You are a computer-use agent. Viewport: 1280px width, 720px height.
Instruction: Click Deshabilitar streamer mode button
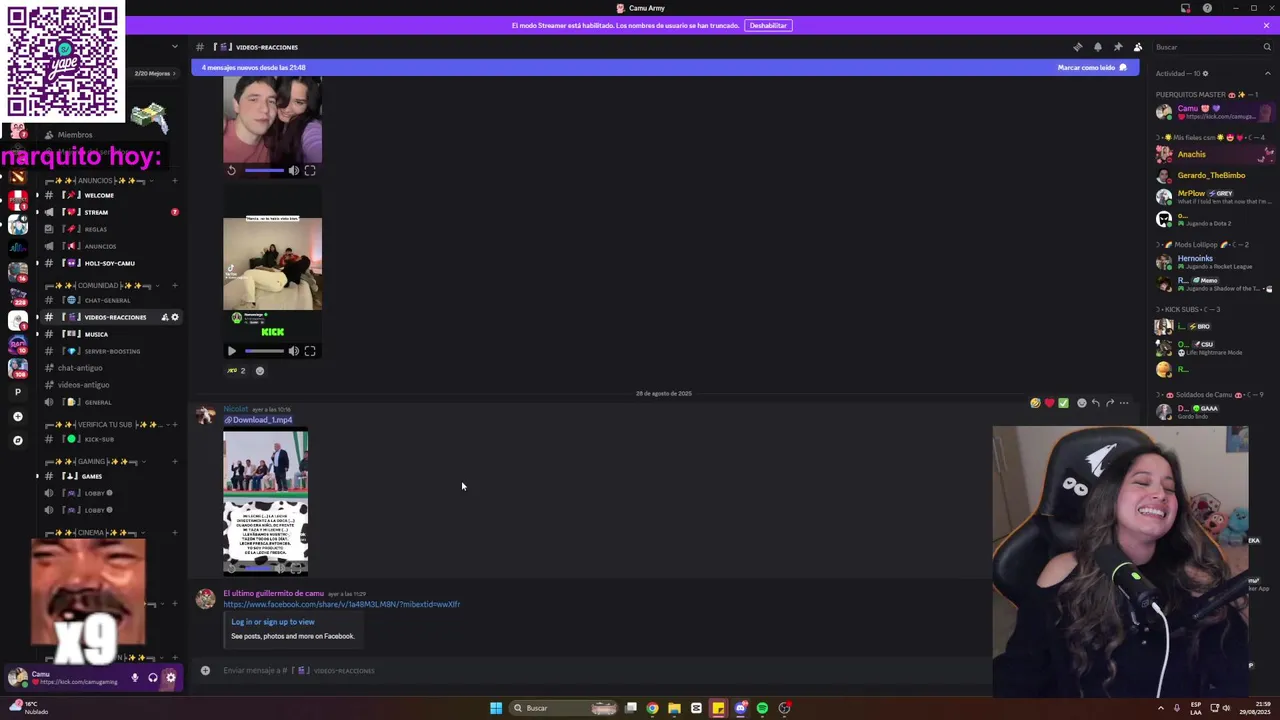(x=768, y=25)
